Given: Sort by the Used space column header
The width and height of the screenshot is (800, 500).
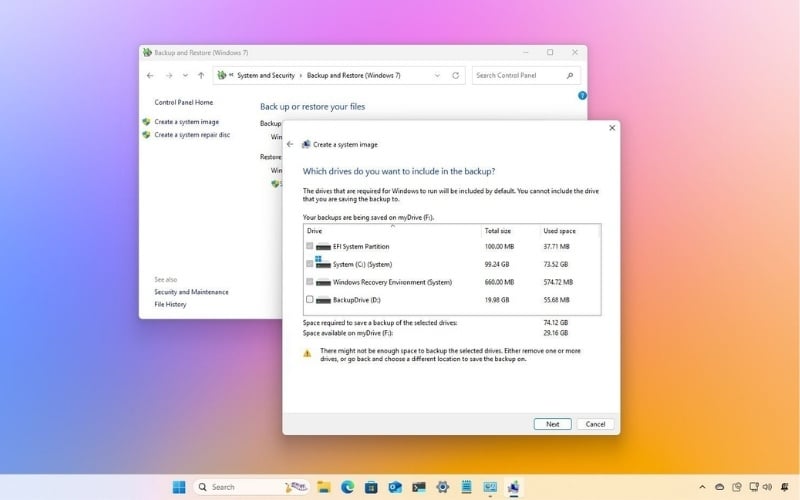Looking at the screenshot, I should point(569,231).
